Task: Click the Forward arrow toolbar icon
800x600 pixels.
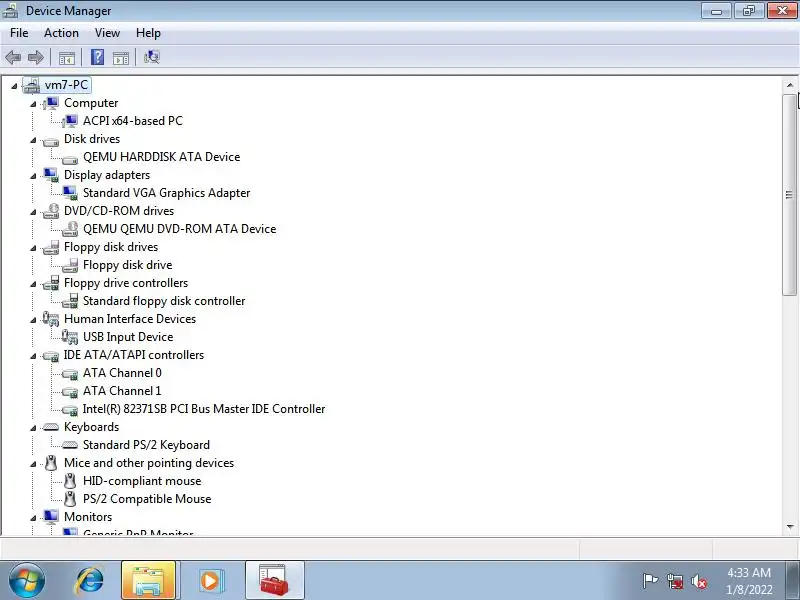Action: (x=36, y=57)
